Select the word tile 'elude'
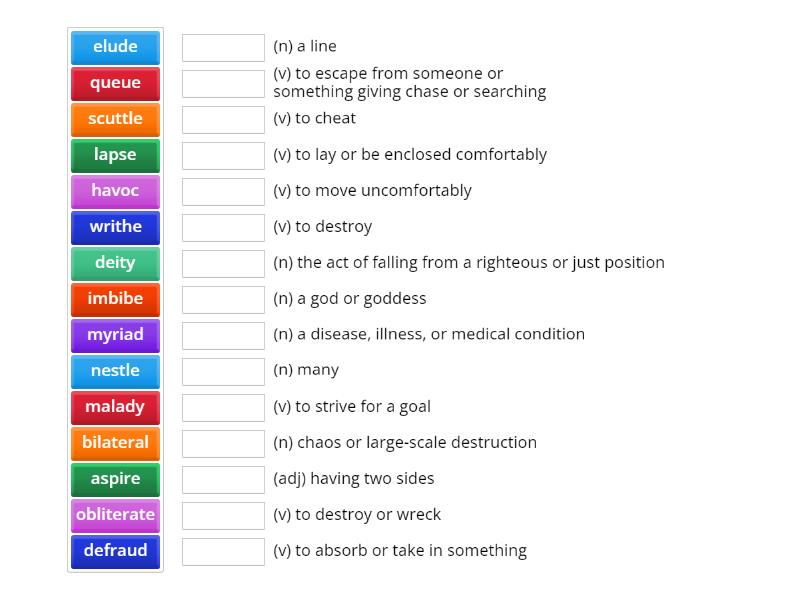This screenshot has height=600, width=800. point(115,47)
